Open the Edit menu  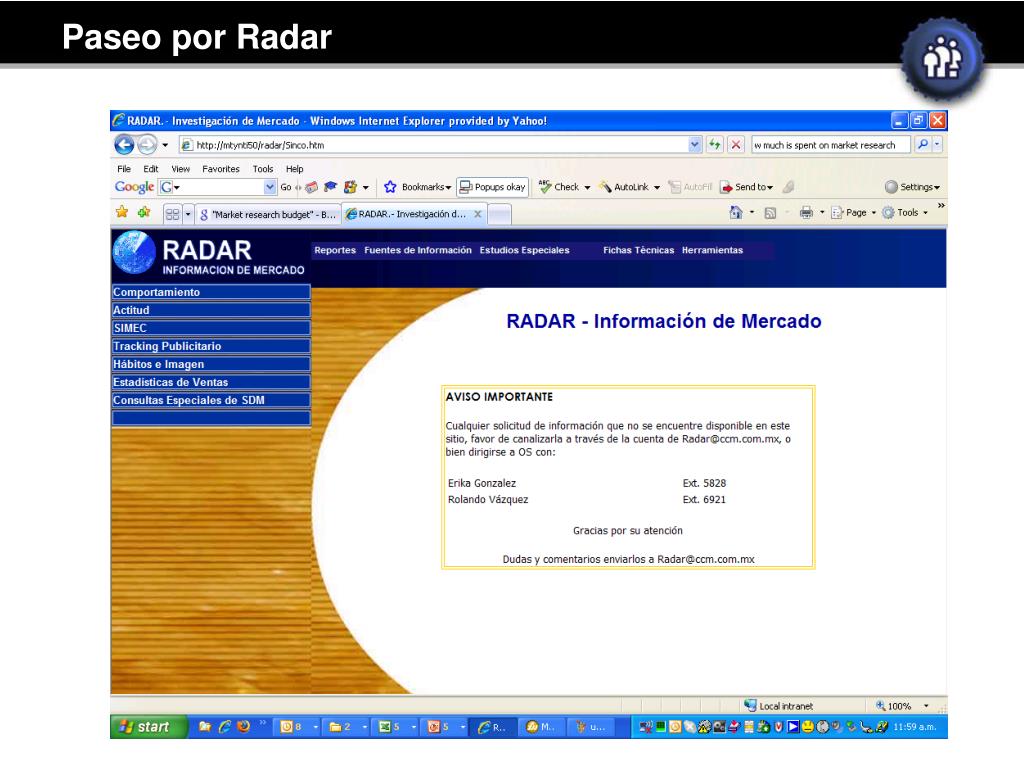point(151,168)
